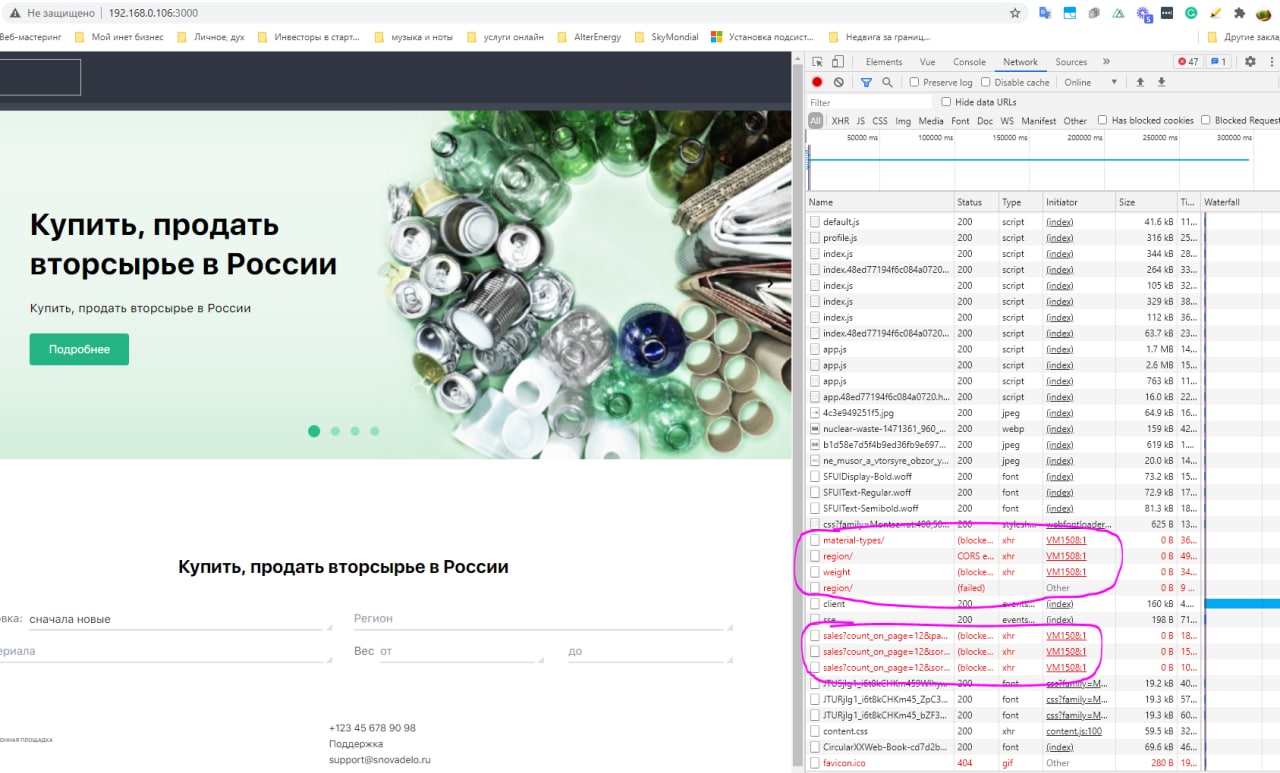The height and width of the screenshot is (773, 1280).
Task: Click the bookmark star in the address bar
Action: 1015,13
